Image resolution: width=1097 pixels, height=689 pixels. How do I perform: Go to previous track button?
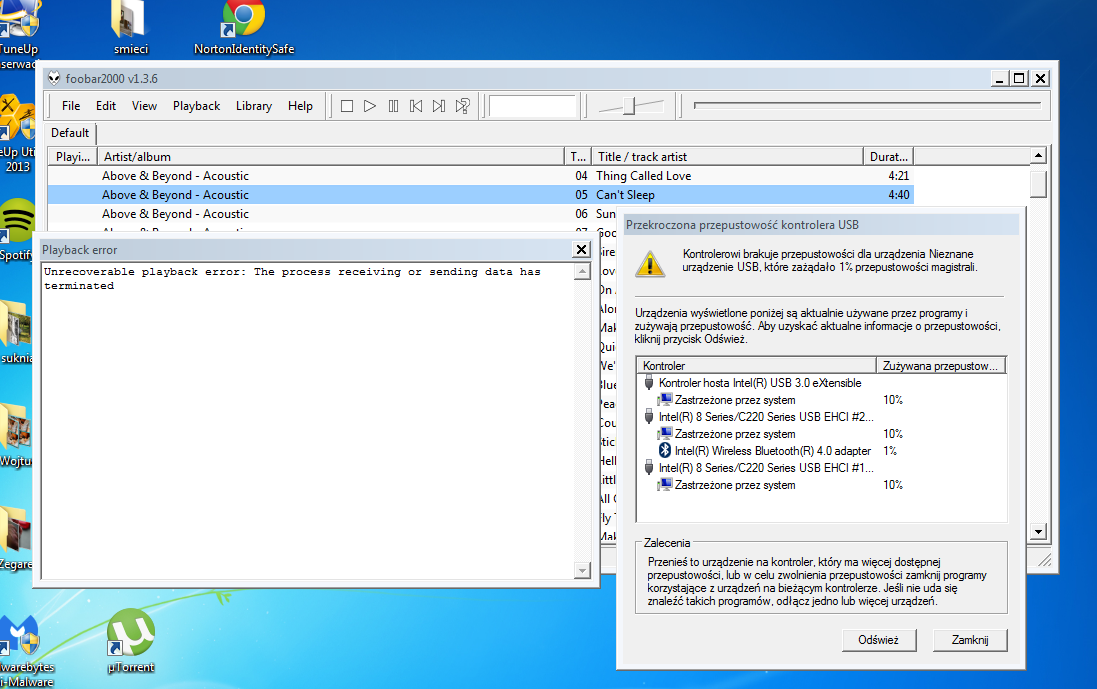416,106
